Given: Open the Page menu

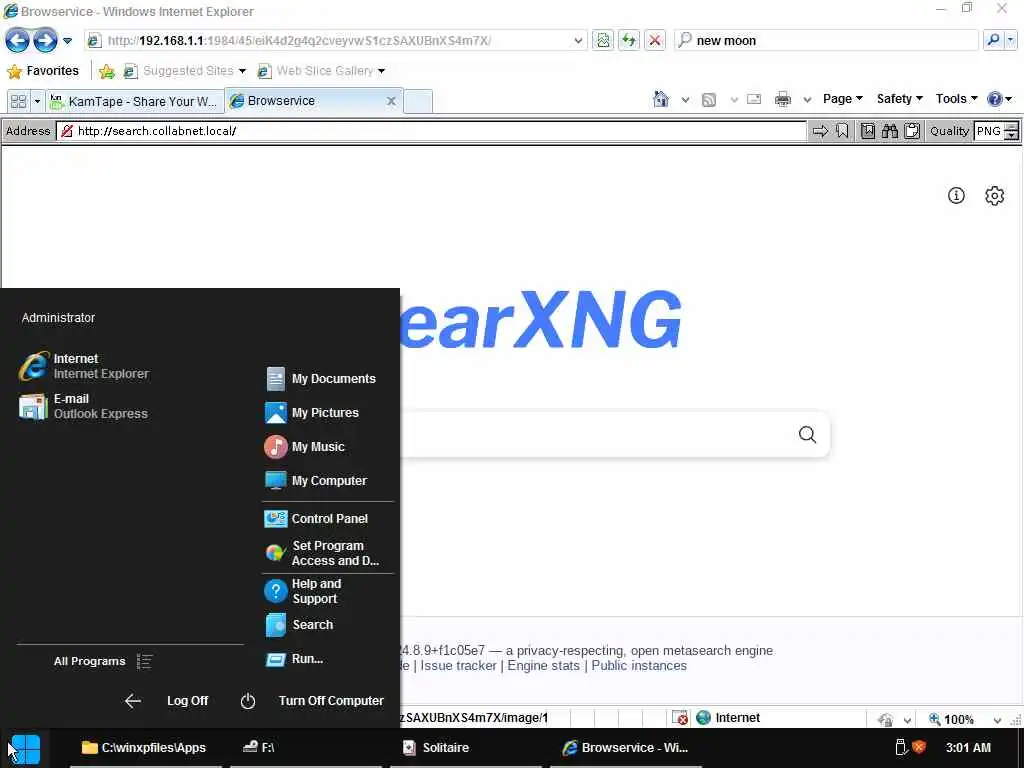Looking at the screenshot, I should coord(842,99).
